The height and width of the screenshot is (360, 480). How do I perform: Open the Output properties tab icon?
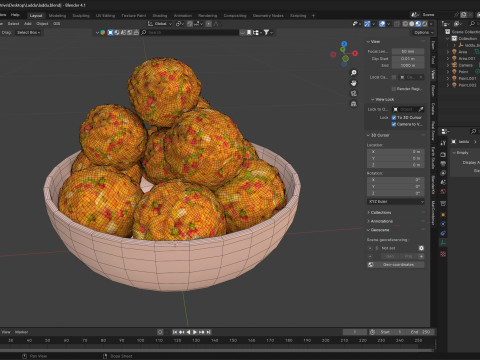443,164
